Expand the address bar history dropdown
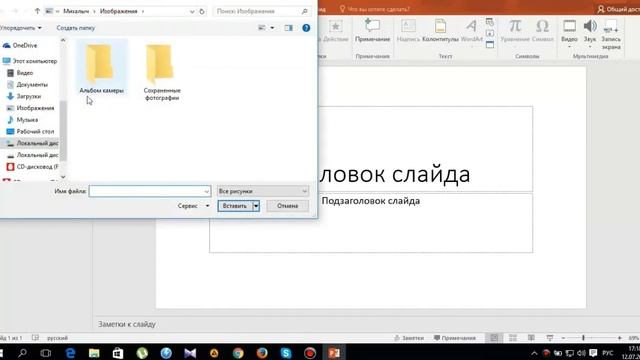Image resolution: width=640 pixels, height=360 pixels. point(192,11)
